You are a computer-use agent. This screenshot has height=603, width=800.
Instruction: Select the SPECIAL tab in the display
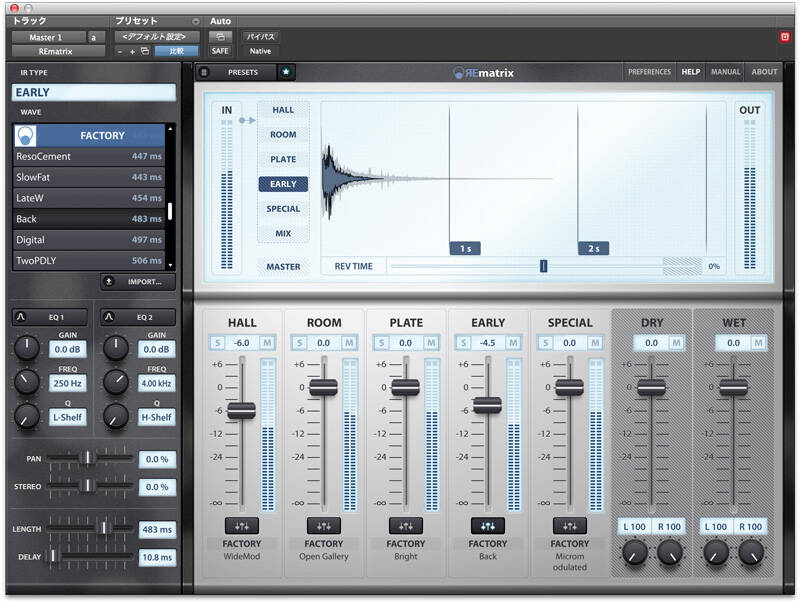[x=283, y=209]
